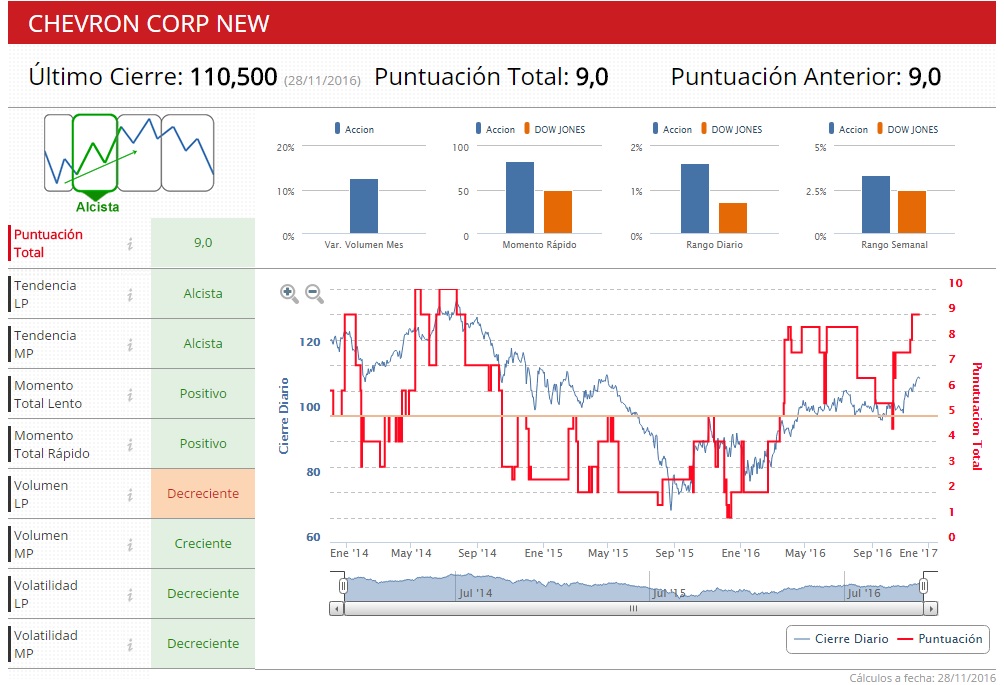The image size is (1004, 685).
Task: Click Positivo value for Momento Total Rápido
Action: coord(203,444)
